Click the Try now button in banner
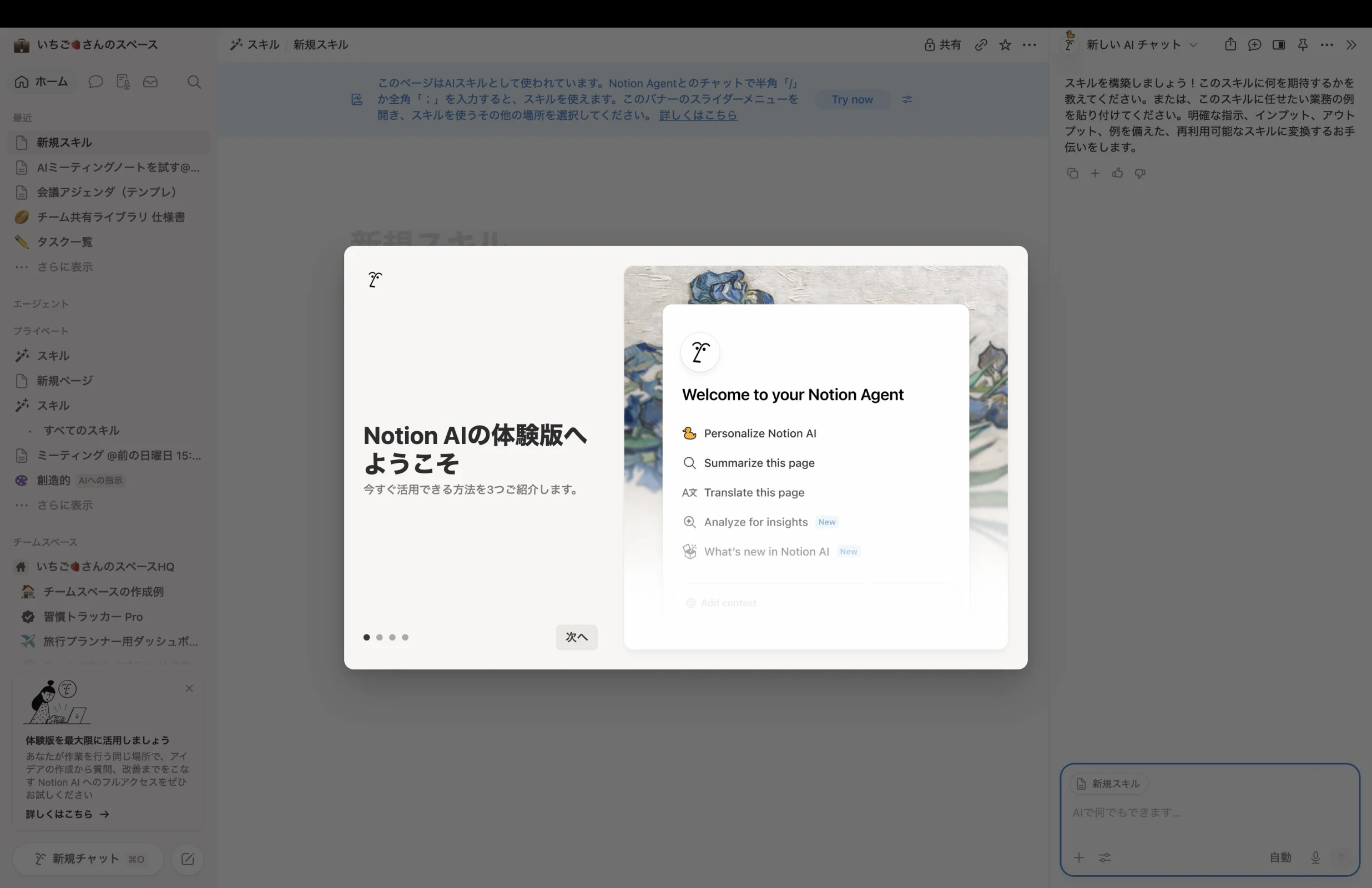This screenshot has width=1372, height=888. point(852,99)
